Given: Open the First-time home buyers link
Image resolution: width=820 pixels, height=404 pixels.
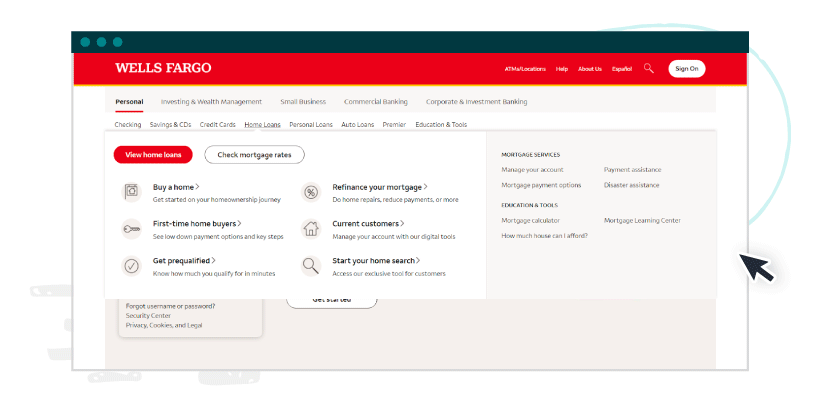Looking at the screenshot, I should point(197,224).
